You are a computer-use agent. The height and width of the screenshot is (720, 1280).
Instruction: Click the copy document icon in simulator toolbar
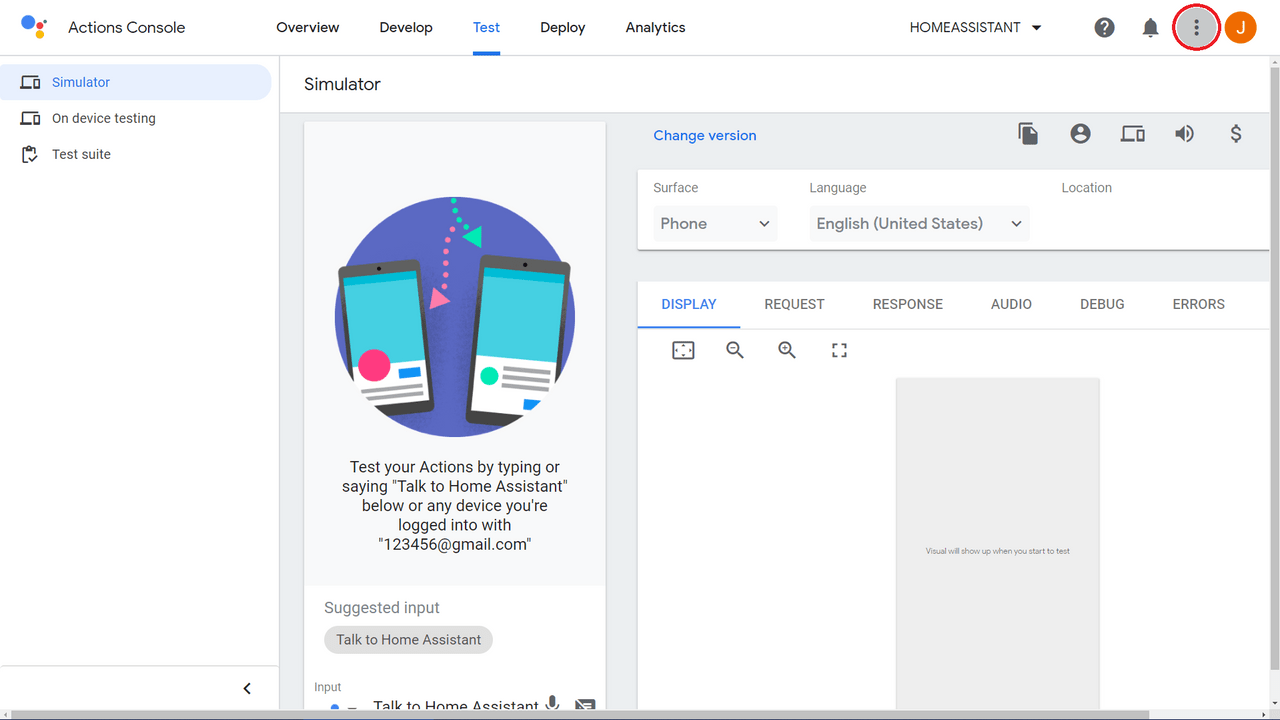coord(1028,134)
